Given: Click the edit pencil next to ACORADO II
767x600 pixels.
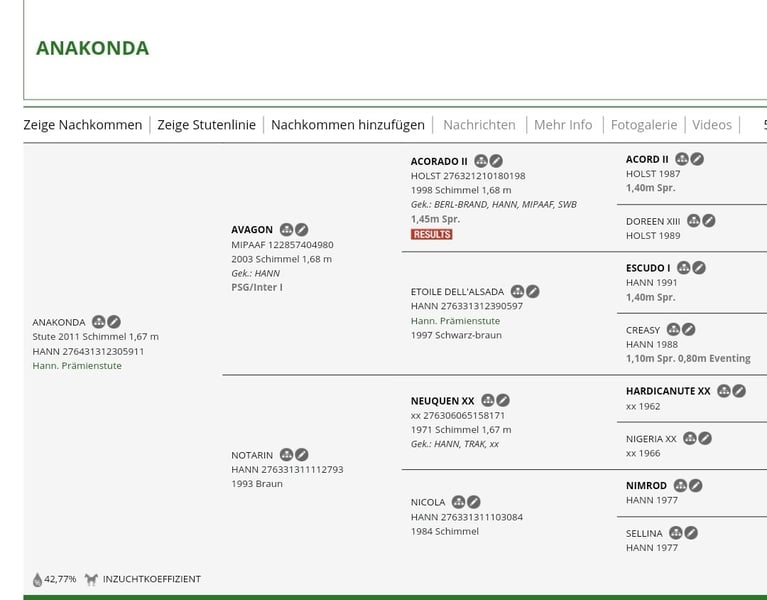Looking at the screenshot, I should pyautogui.click(x=496, y=161).
